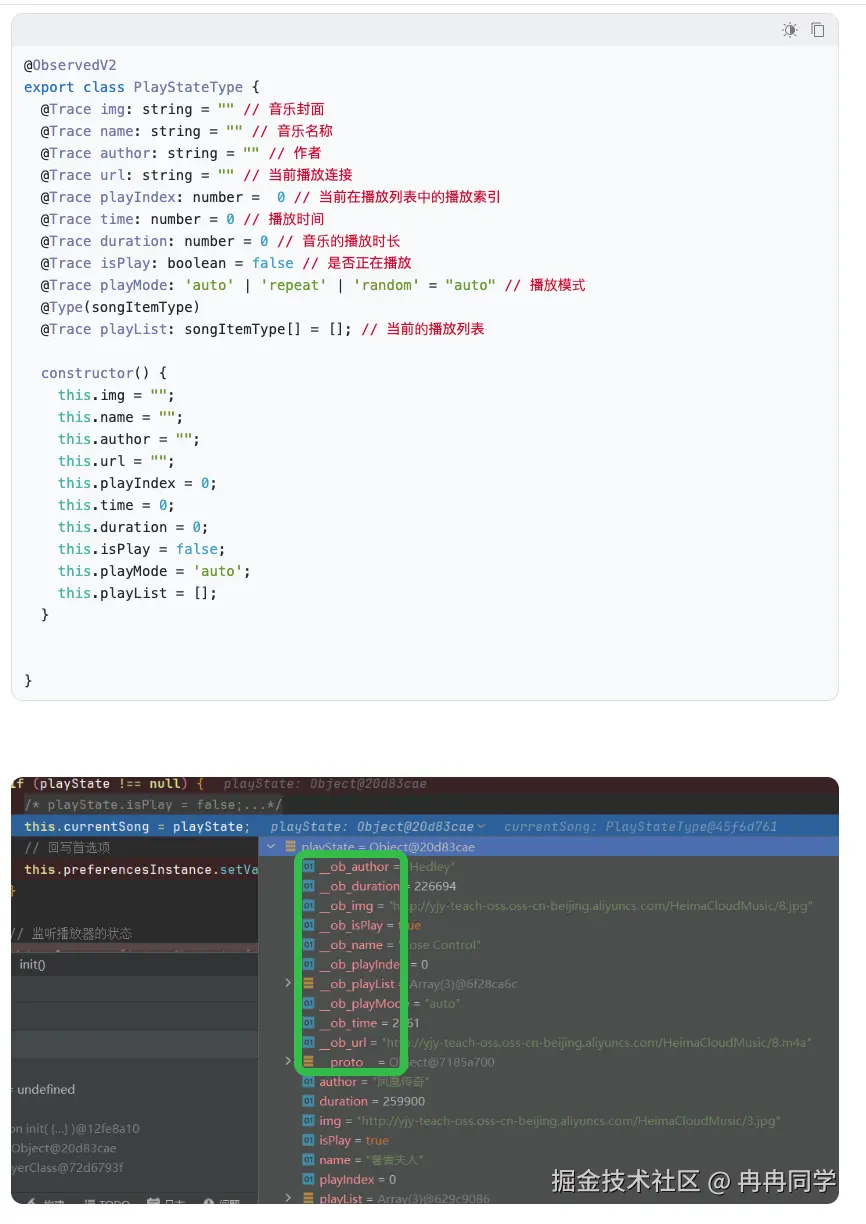Click the @Trace isPlay: boolean = false line

225,263
